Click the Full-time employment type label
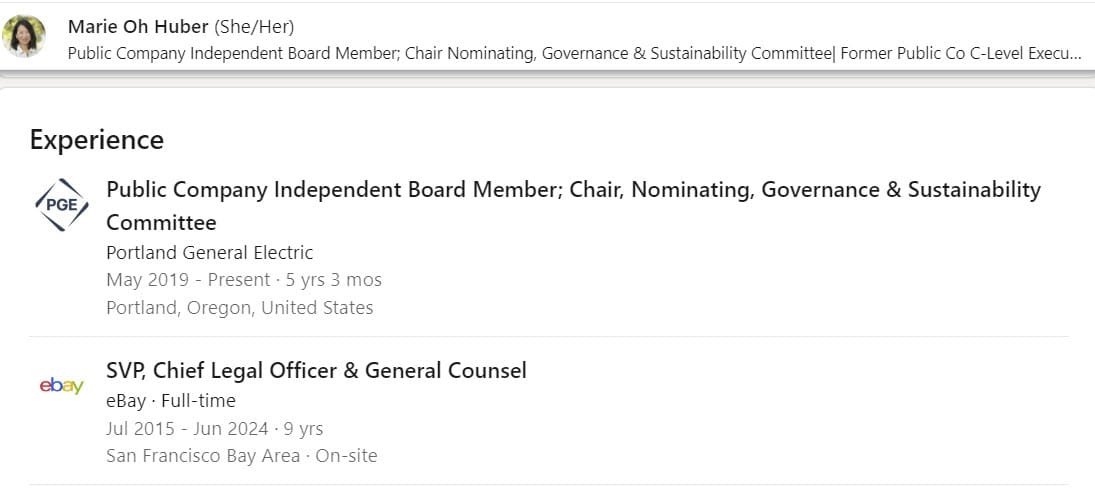This screenshot has height=493, width=1095. click(x=198, y=401)
